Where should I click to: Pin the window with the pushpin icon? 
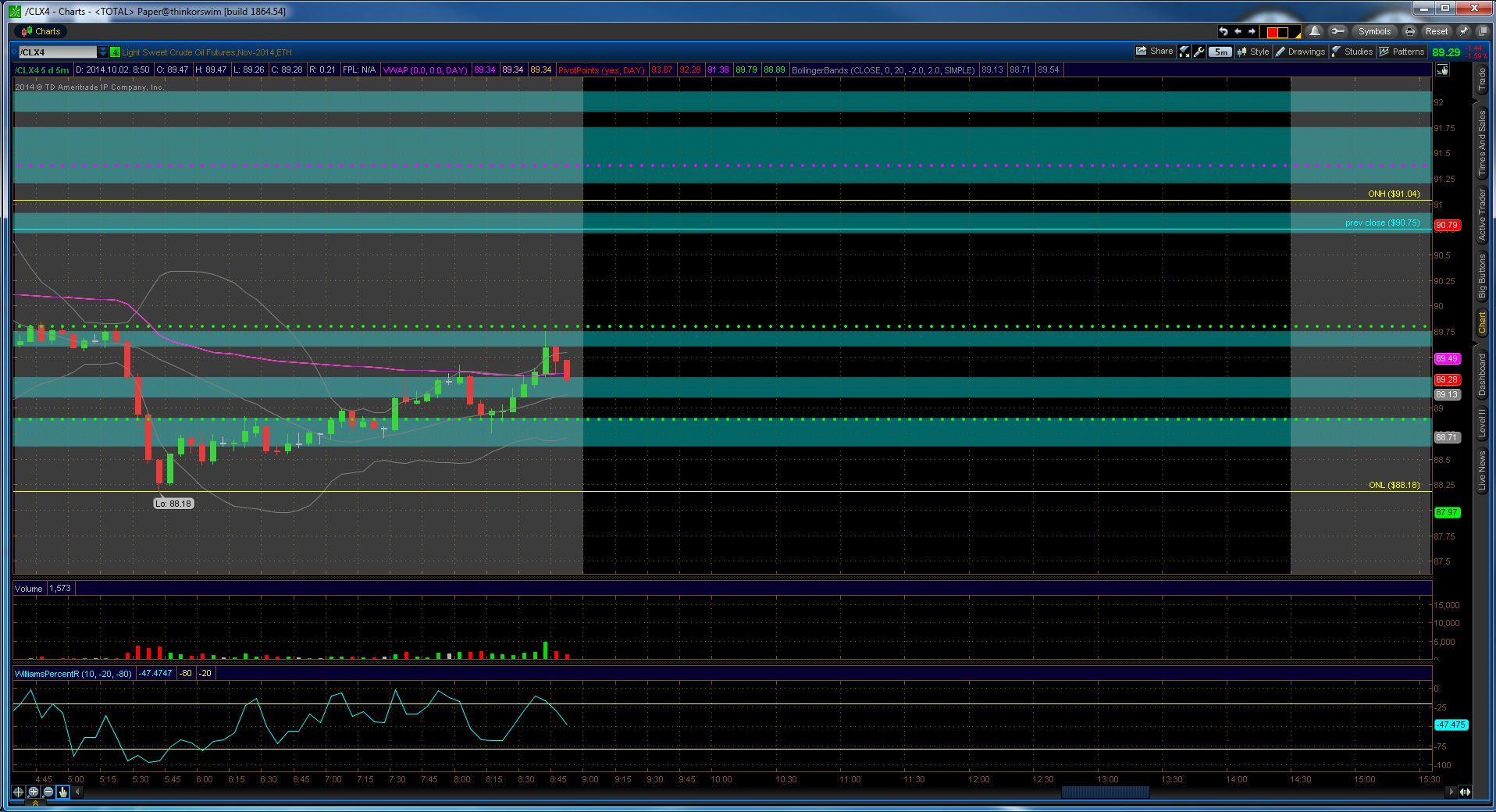click(1463, 31)
